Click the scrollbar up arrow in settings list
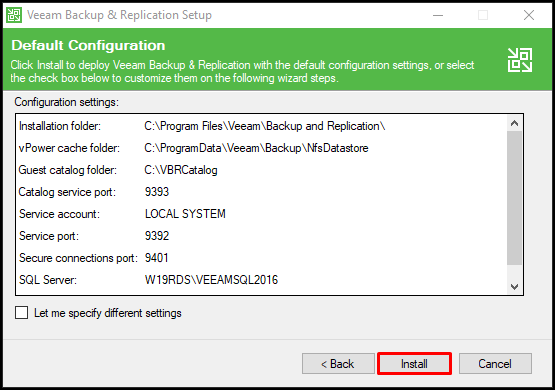 514,123
